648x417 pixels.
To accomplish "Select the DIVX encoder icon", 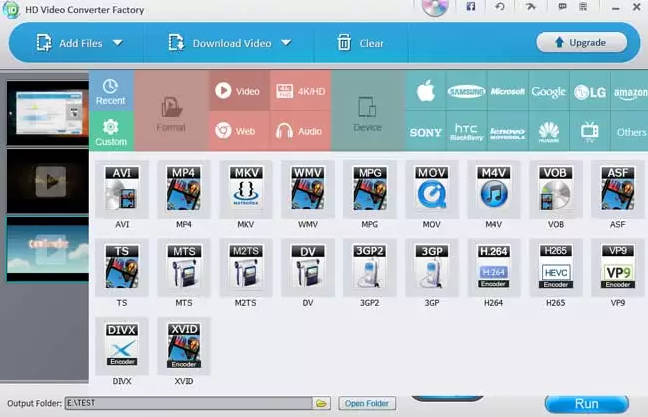I will pyautogui.click(x=122, y=344).
